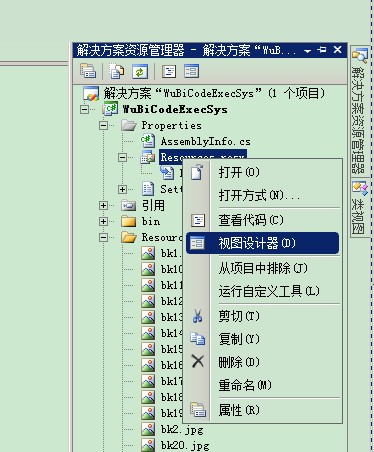Collapse the WuBiCodeExecSys project node
374x452 pixels.
[85, 109]
